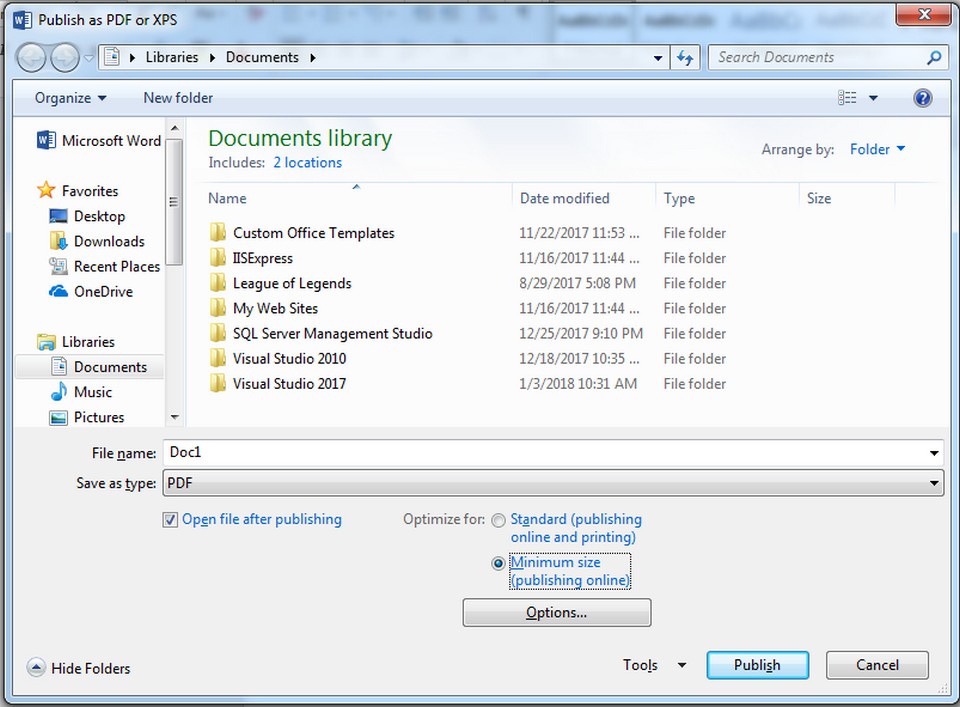This screenshot has width=960, height=707.
Task: Select Minimum size publishing online
Action: point(498,563)
